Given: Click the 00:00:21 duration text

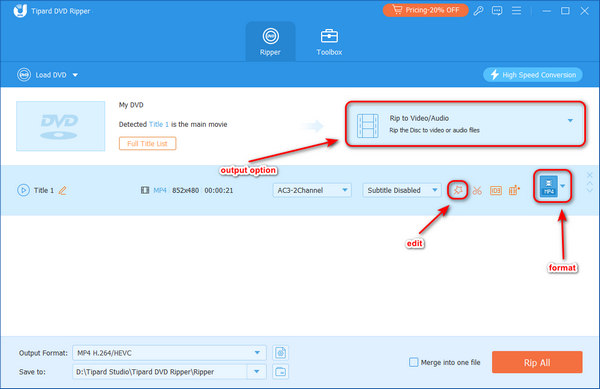Looking at the screenshot, I should click(218, 190).
